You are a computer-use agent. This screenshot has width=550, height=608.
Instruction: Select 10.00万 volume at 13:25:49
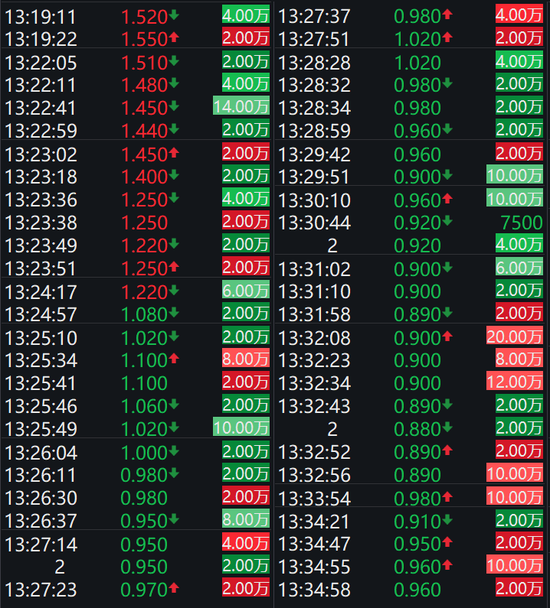click(241, 427)
